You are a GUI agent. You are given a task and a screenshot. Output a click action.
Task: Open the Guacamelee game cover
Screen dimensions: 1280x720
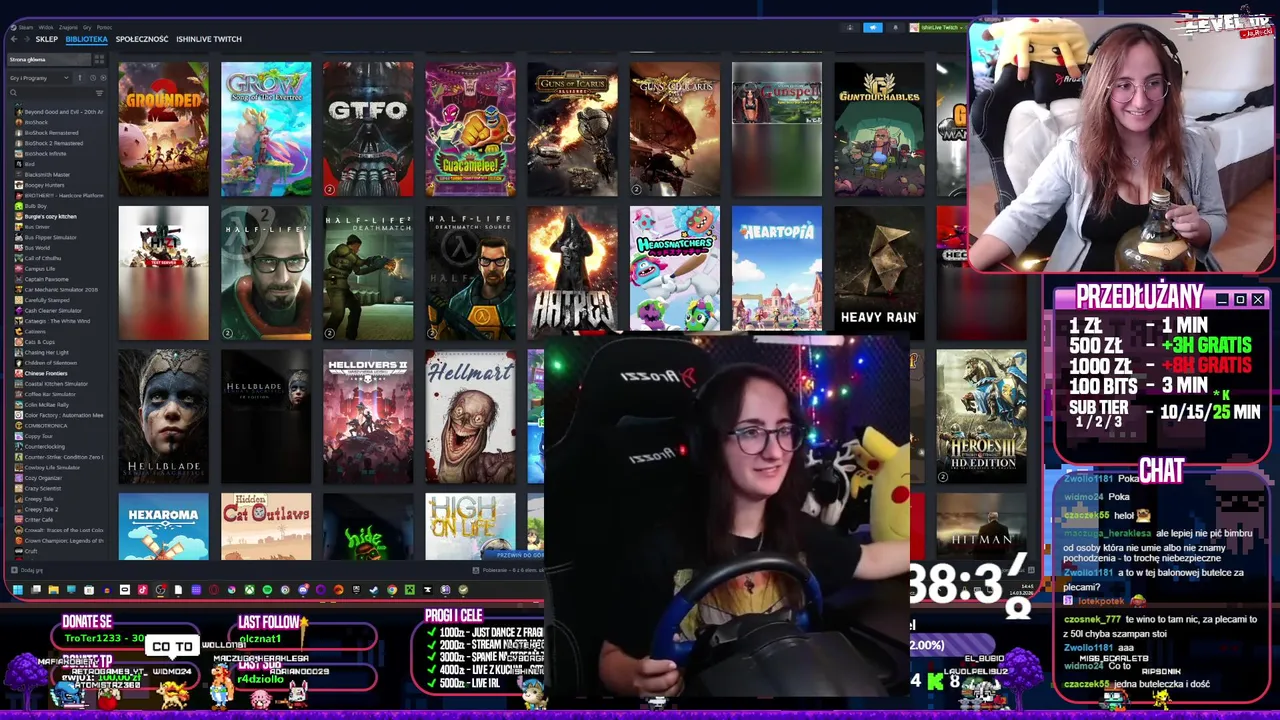tap(470, 129)
